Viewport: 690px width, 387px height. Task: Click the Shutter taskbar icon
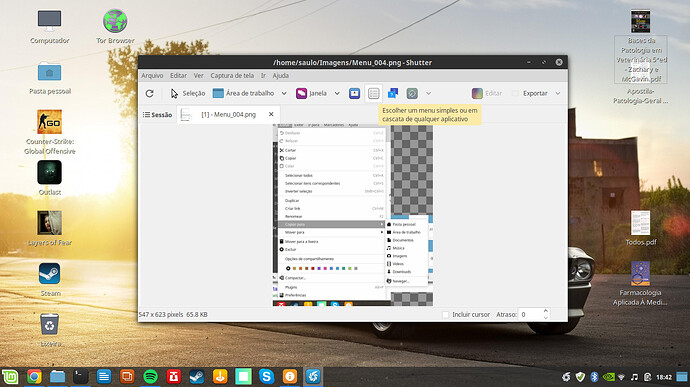(313, 377)
